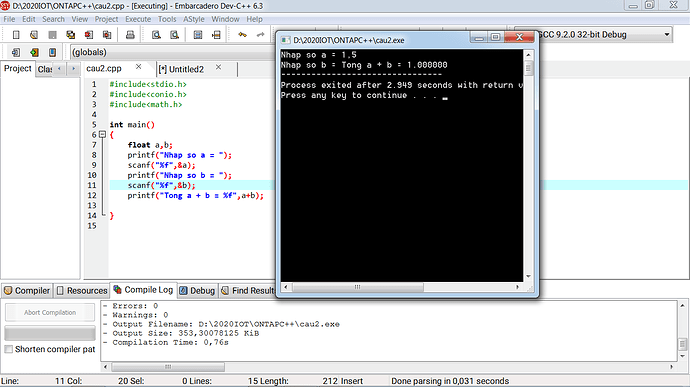Open the View menu

point(80,19)
